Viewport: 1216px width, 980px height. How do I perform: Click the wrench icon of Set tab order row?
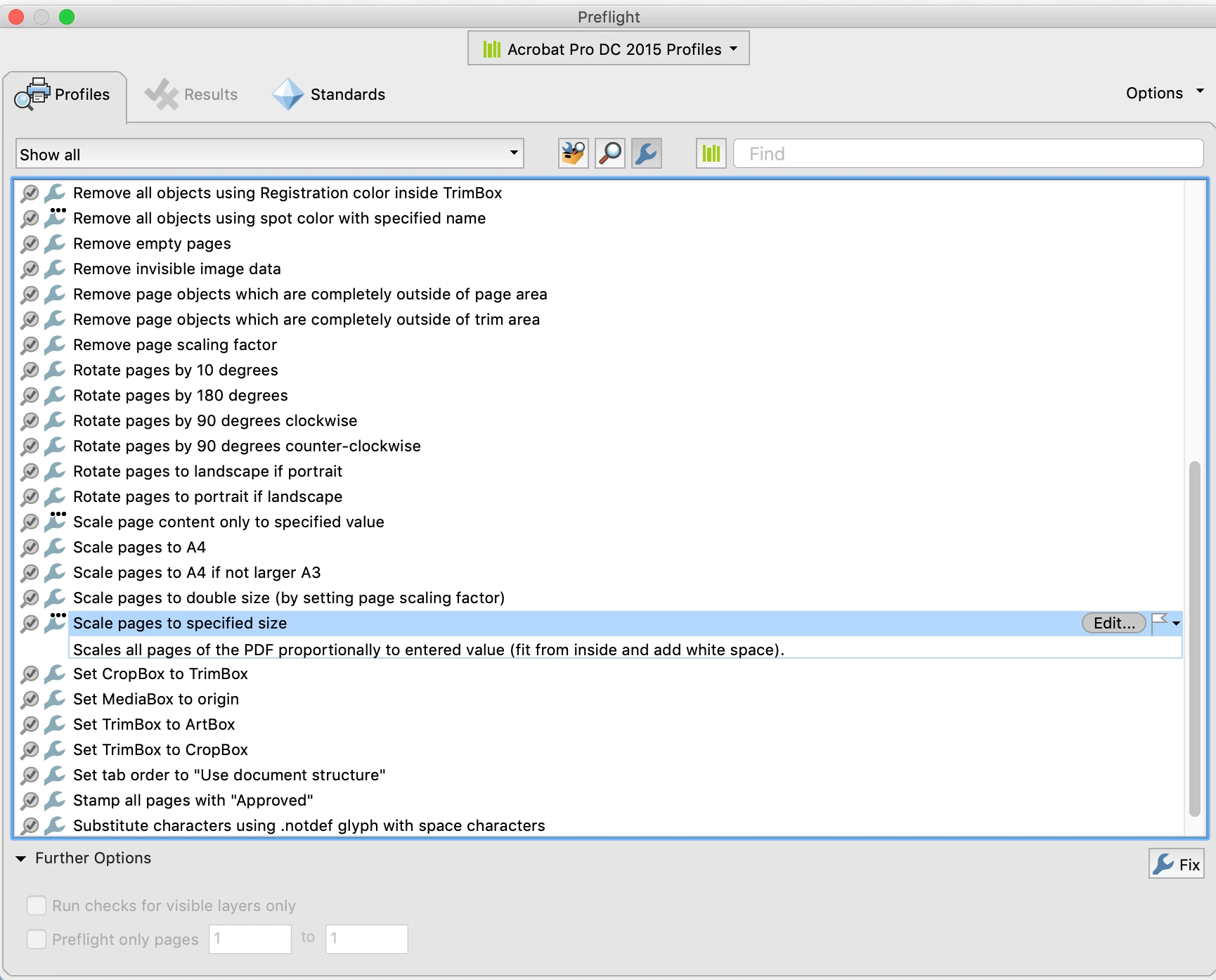(x=55, y=775)
